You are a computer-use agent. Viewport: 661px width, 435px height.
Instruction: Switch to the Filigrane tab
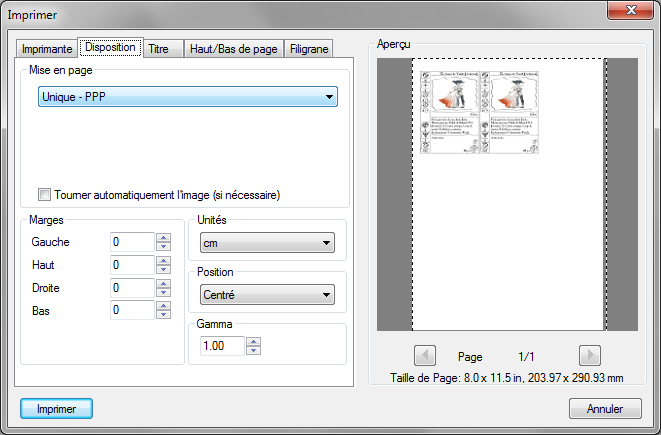coord(309,48)
